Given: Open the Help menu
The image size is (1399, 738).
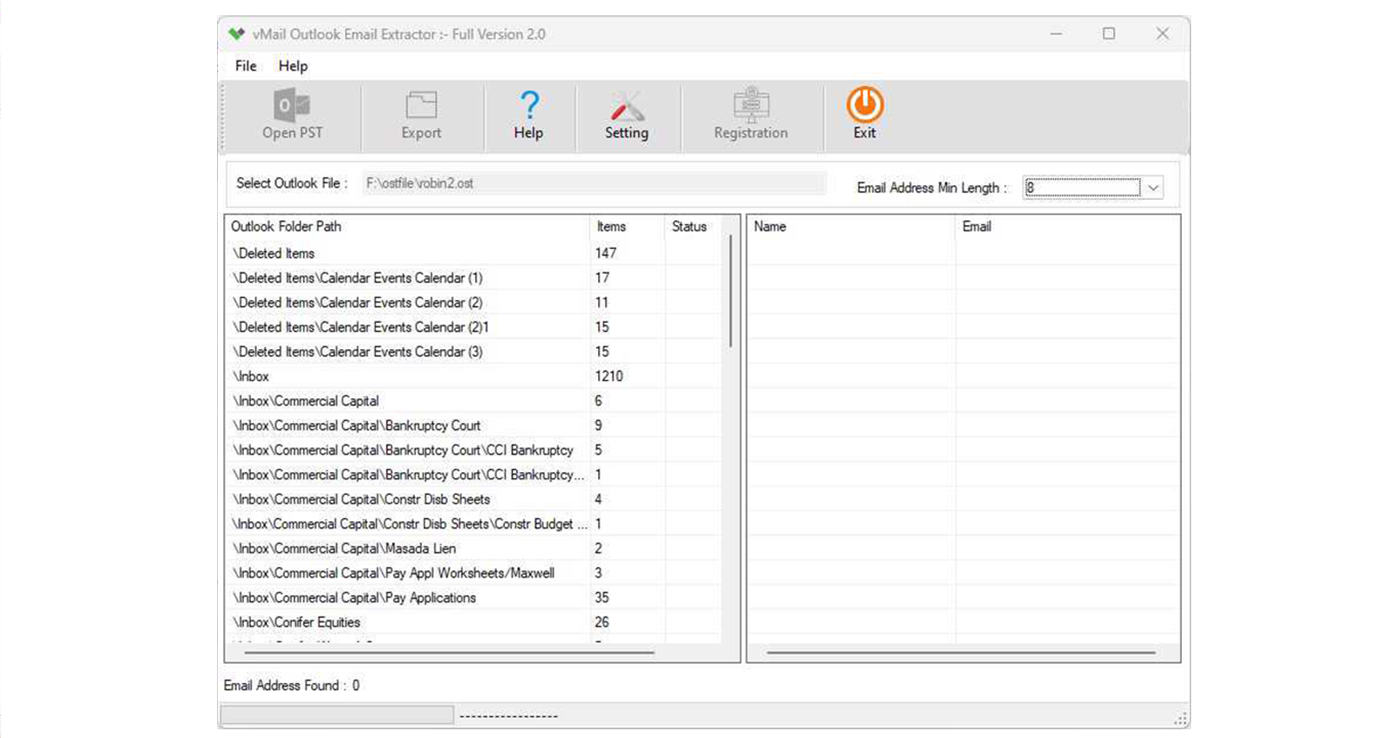Looking at the screenshot, I should [x=293, y=66].
